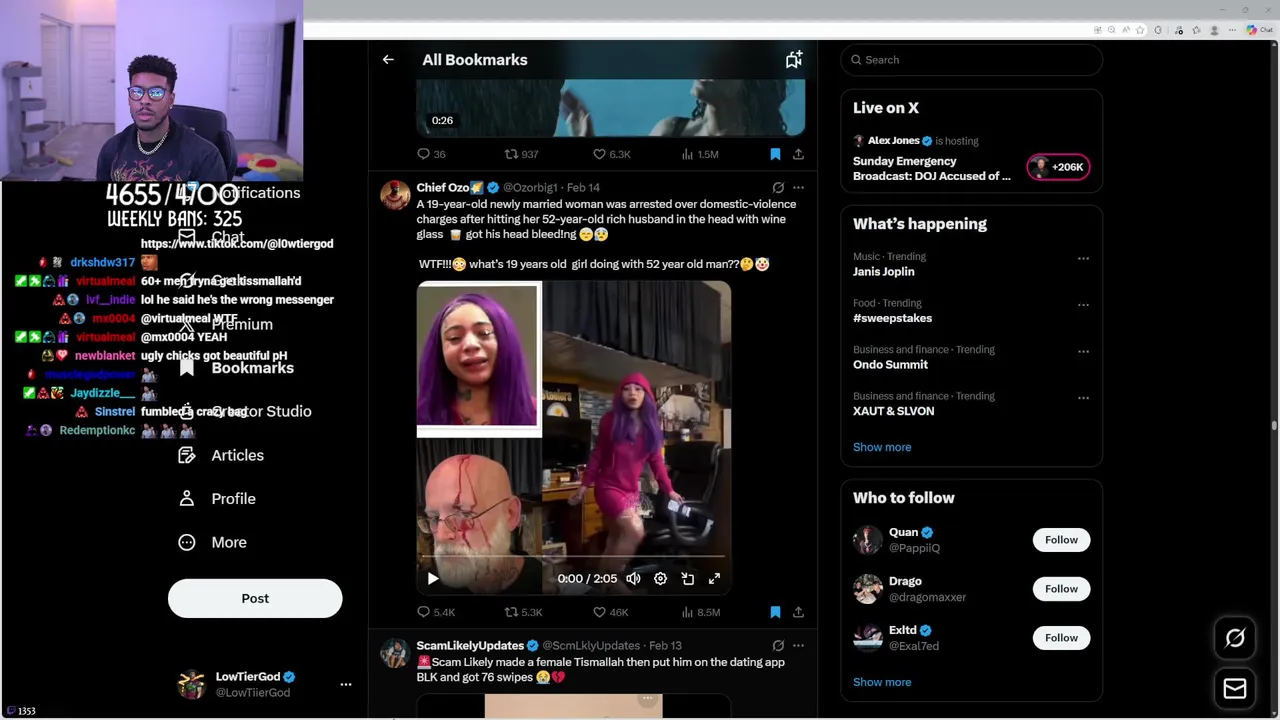Open options for #sweepstakes trend

tap(1083, 305)
